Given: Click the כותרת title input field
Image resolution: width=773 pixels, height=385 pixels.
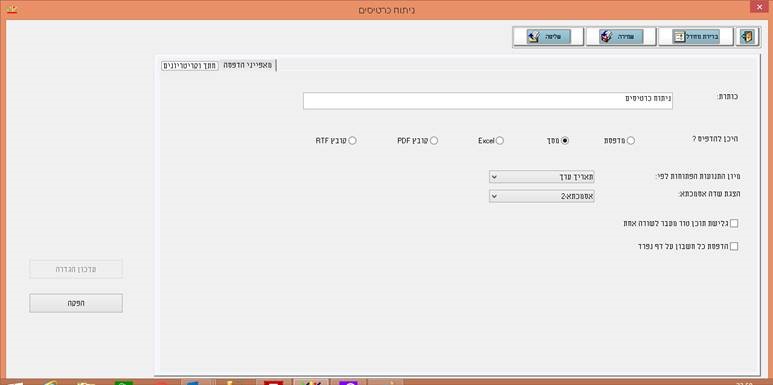Looking at the screenshot, I should pyautogui.click(x=488, y=101).
